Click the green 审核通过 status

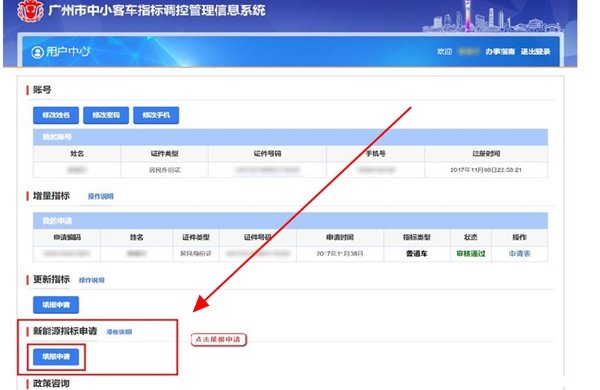click(x=471, y=253)
